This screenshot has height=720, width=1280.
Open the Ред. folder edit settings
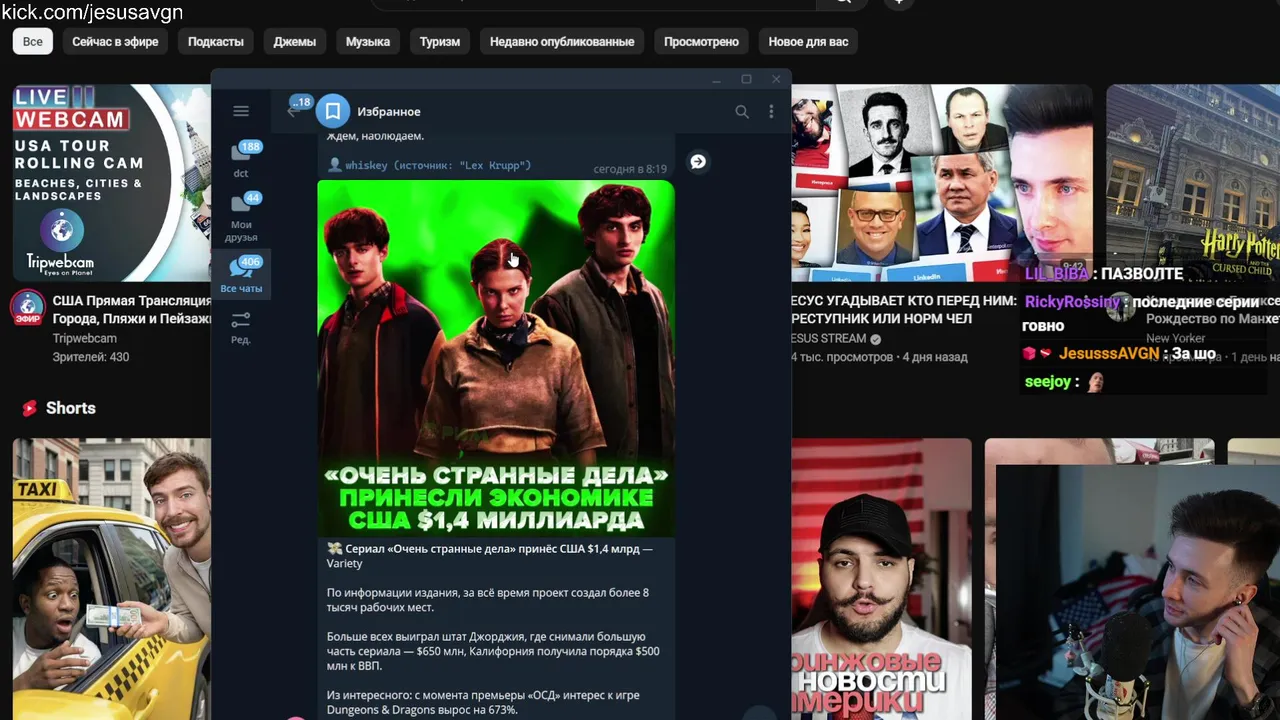241,328
